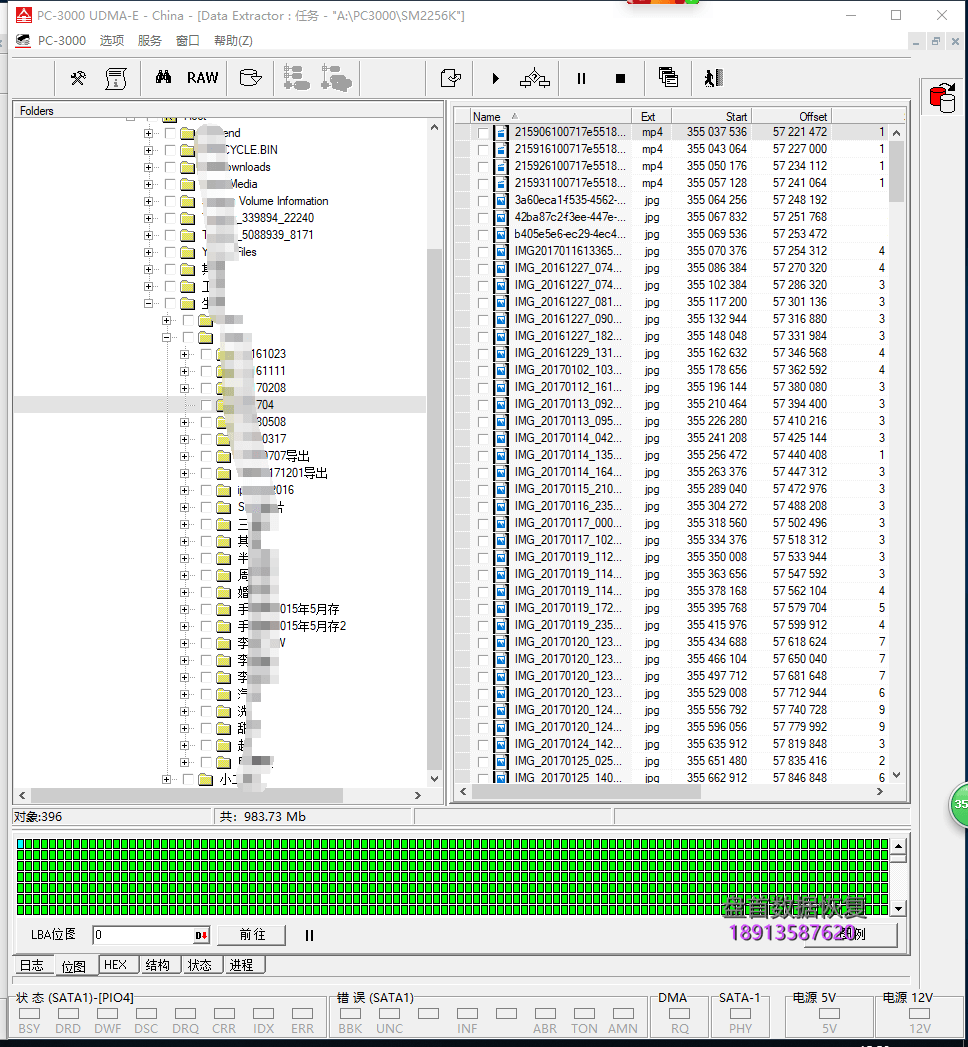968x1047 pixels.
Task: Stop the current process
Action: point(620,79)
